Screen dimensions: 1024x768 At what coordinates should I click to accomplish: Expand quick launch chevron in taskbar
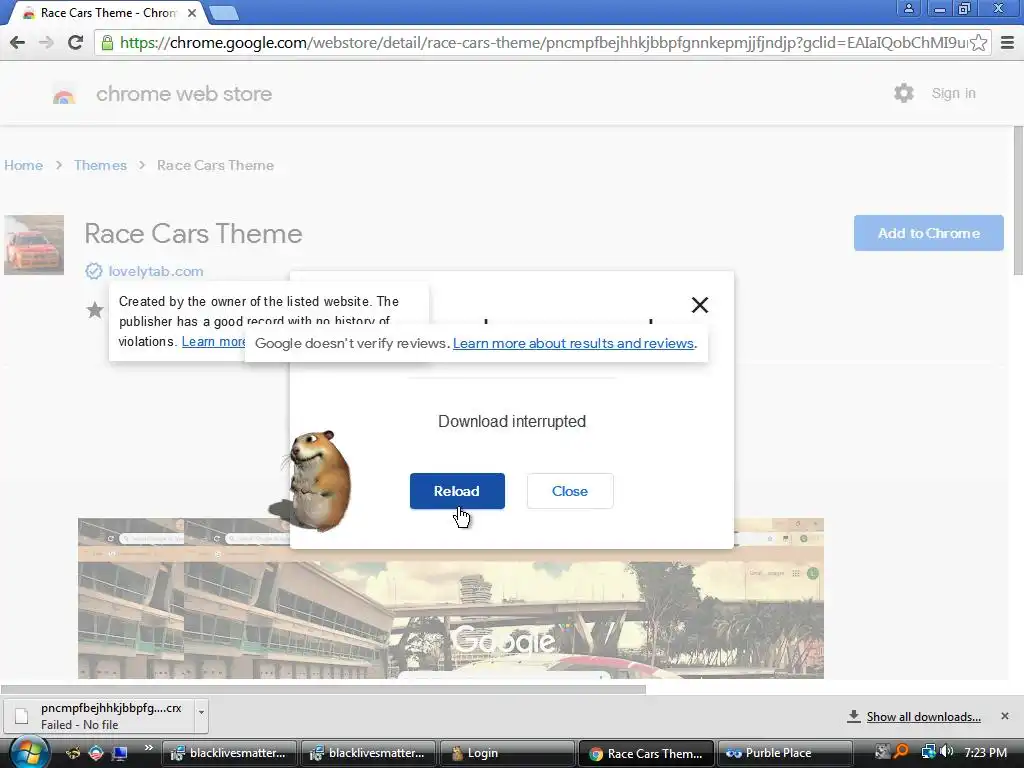pos(148,748)
